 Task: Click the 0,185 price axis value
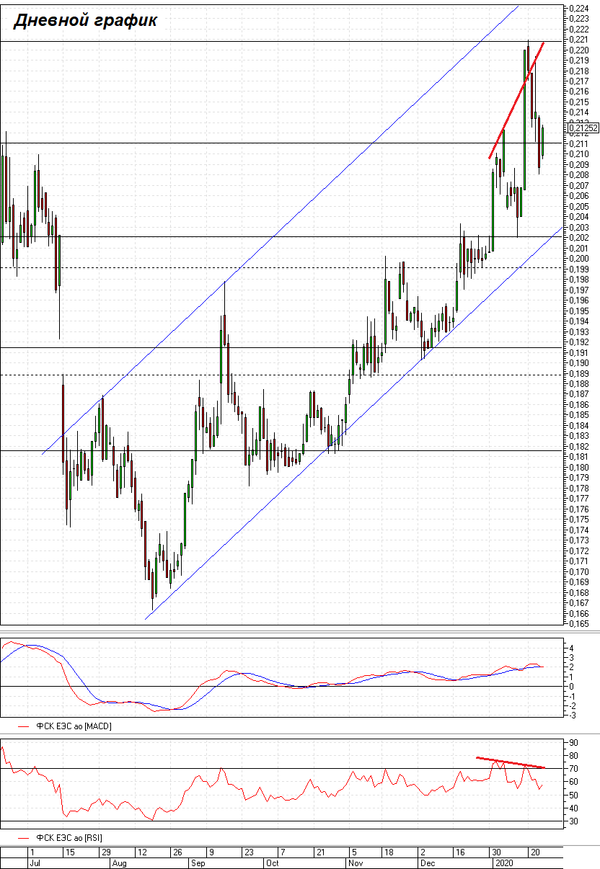click(579, 415)
